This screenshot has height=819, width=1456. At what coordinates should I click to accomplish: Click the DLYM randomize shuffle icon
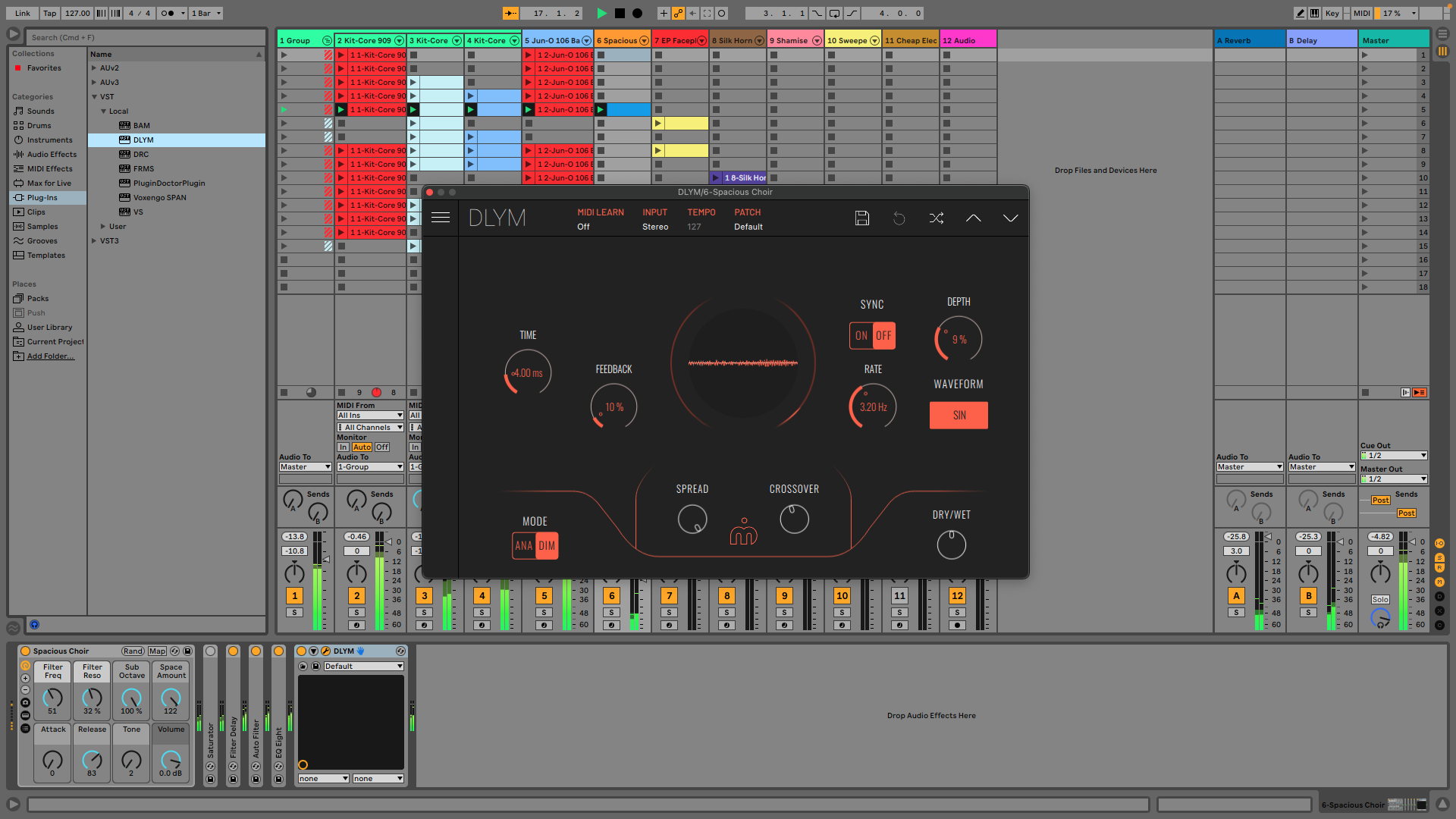[x=937, y=218]
